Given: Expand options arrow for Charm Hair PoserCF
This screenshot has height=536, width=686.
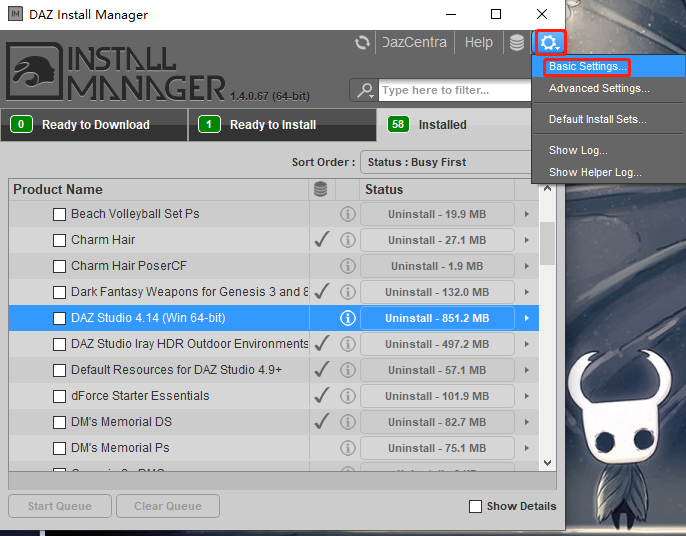Looking at the screenshot, I should click(x=527, y=266).
